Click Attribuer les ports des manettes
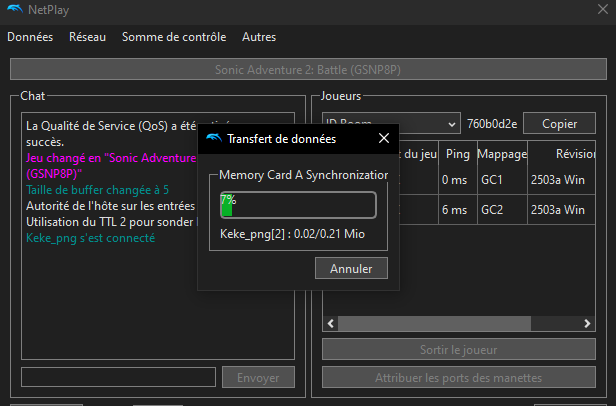The width and height of the screenshot is (616, 406). click(x=459, y=378)
